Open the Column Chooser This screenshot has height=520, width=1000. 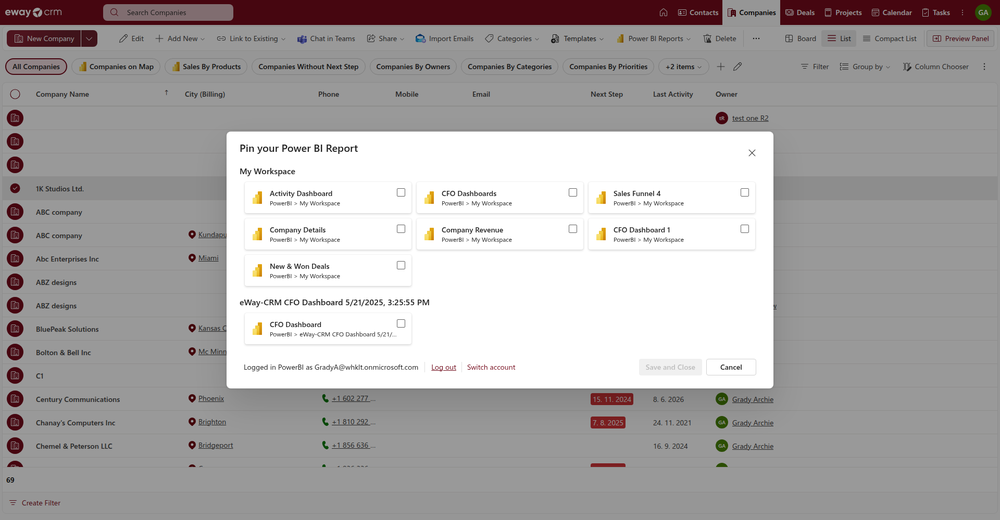click(x=935, y=66)
